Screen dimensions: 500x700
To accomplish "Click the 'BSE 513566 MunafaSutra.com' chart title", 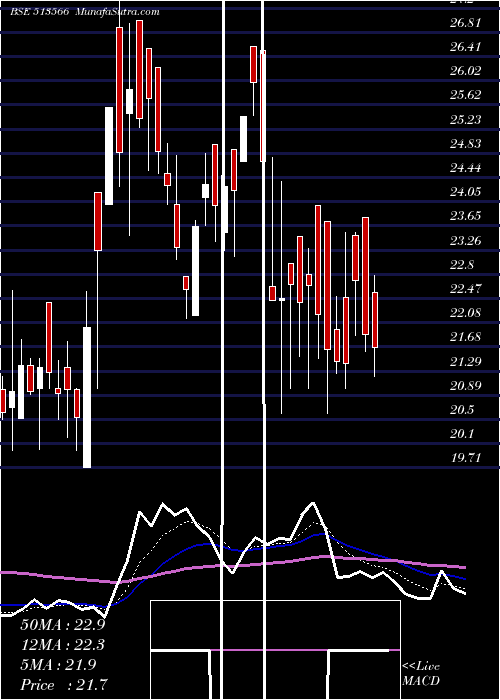I will pyautogui.click(x=84, y=12).
